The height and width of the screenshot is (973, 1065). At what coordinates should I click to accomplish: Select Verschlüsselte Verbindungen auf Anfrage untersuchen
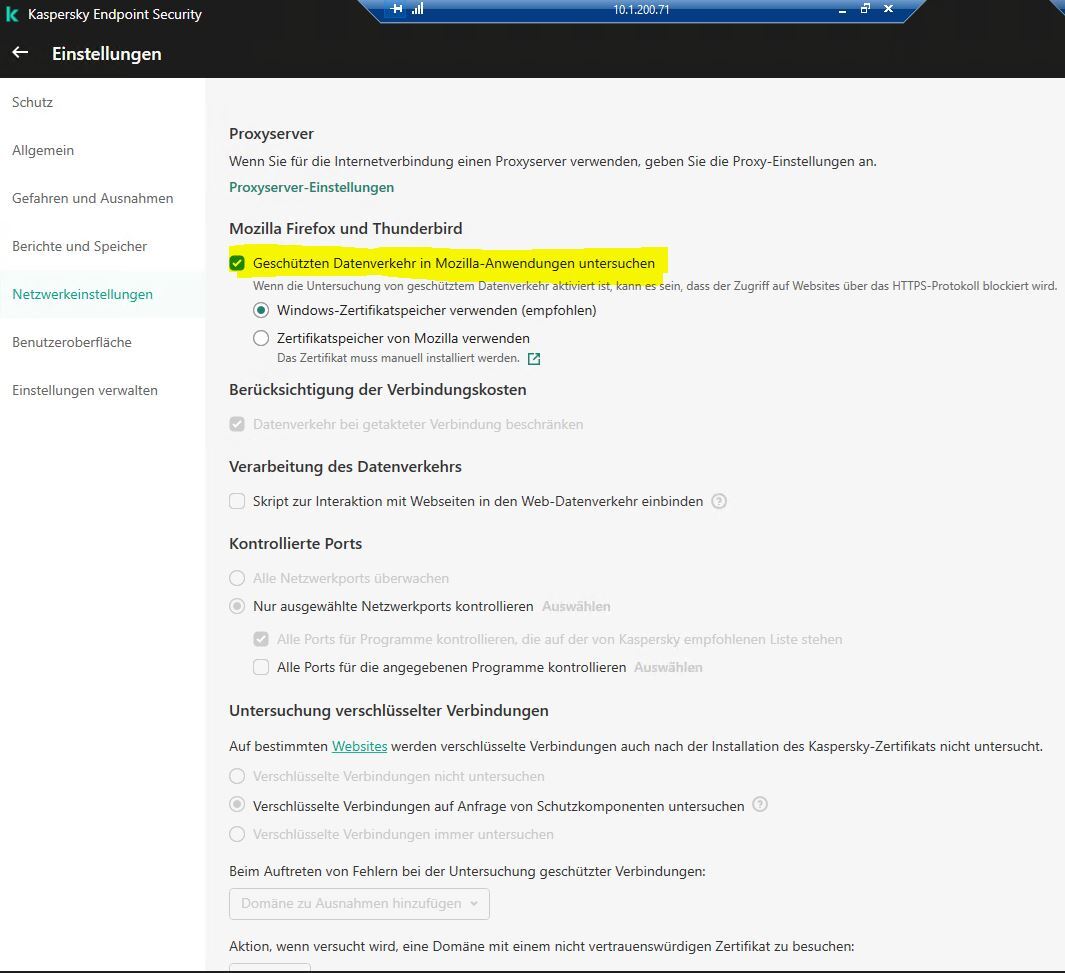(237, 805)
